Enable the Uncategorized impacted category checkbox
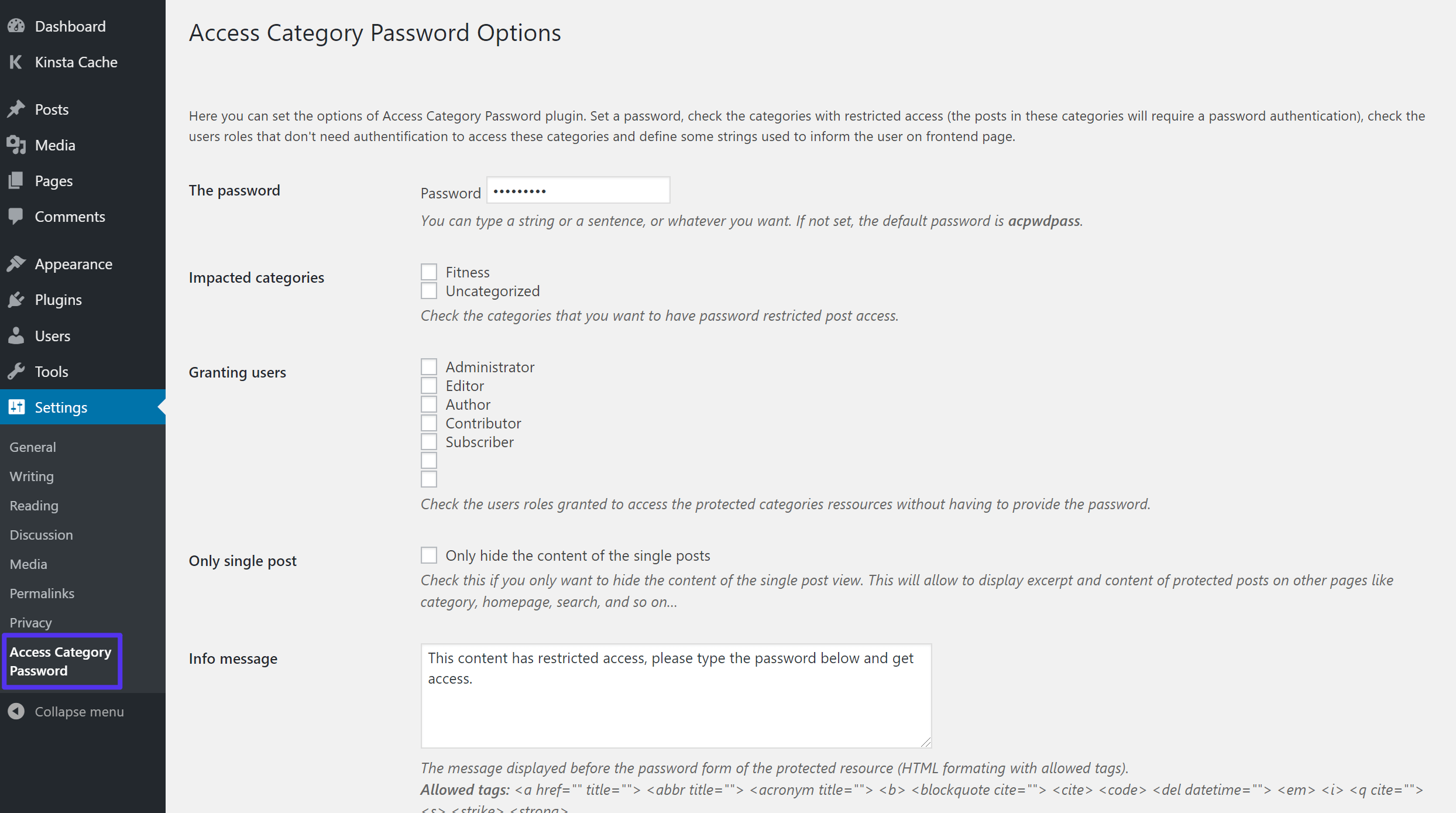 tap(428, 291)
